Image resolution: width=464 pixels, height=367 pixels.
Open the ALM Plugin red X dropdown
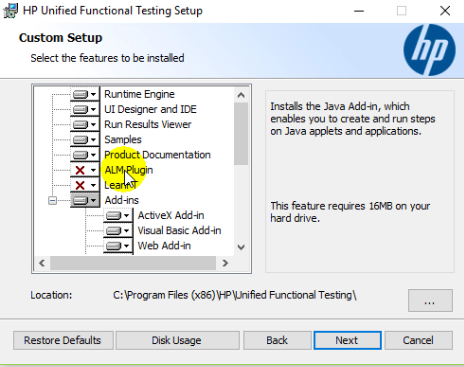click(85, 170)
